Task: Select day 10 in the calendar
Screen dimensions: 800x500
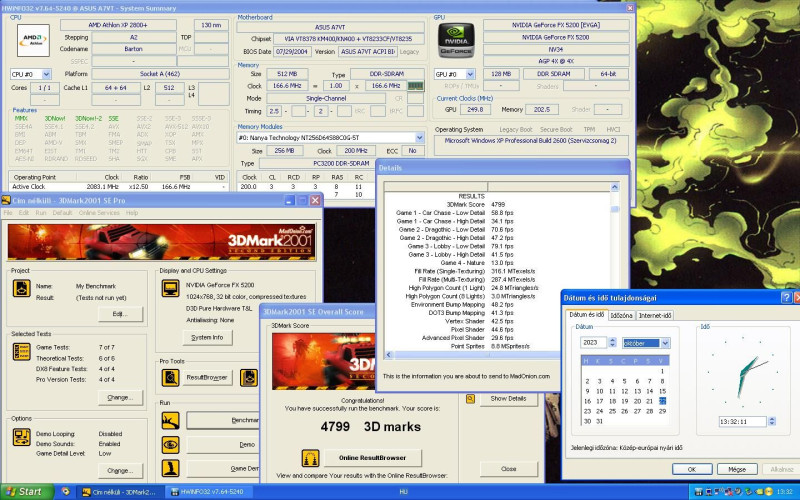Action: (599, 391)
